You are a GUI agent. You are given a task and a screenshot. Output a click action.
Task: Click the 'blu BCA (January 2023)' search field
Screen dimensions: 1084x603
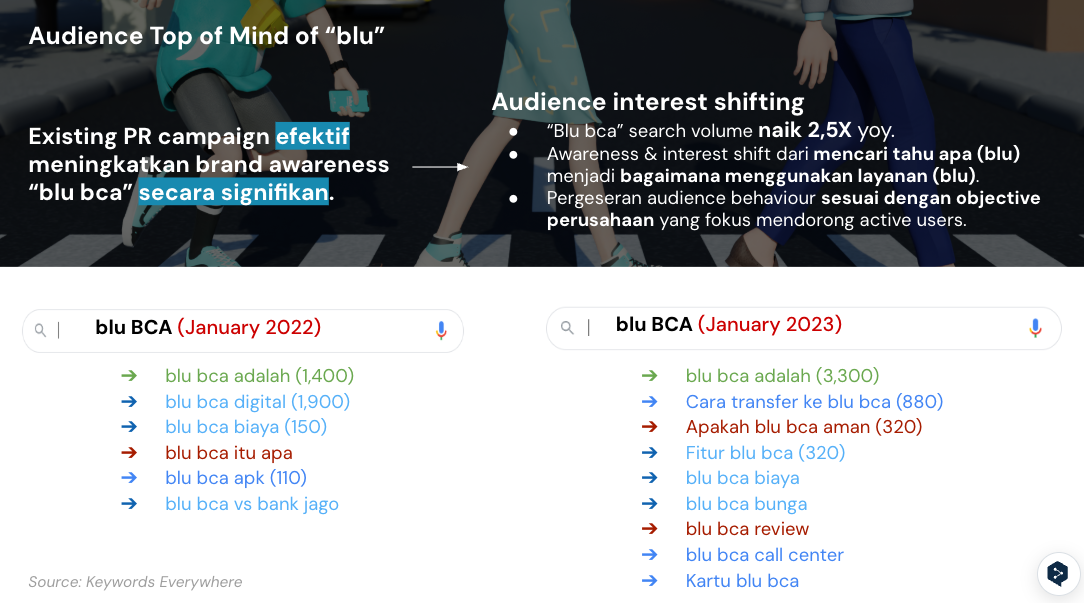coord(803,328)
